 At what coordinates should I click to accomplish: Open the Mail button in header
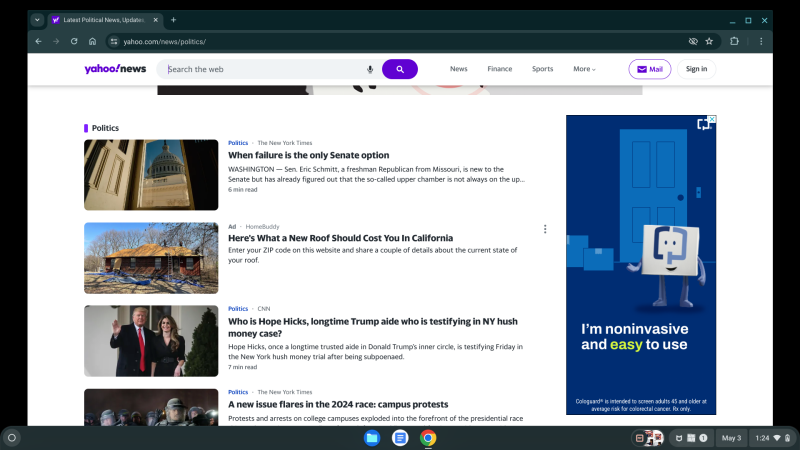[x=650, y=69]
